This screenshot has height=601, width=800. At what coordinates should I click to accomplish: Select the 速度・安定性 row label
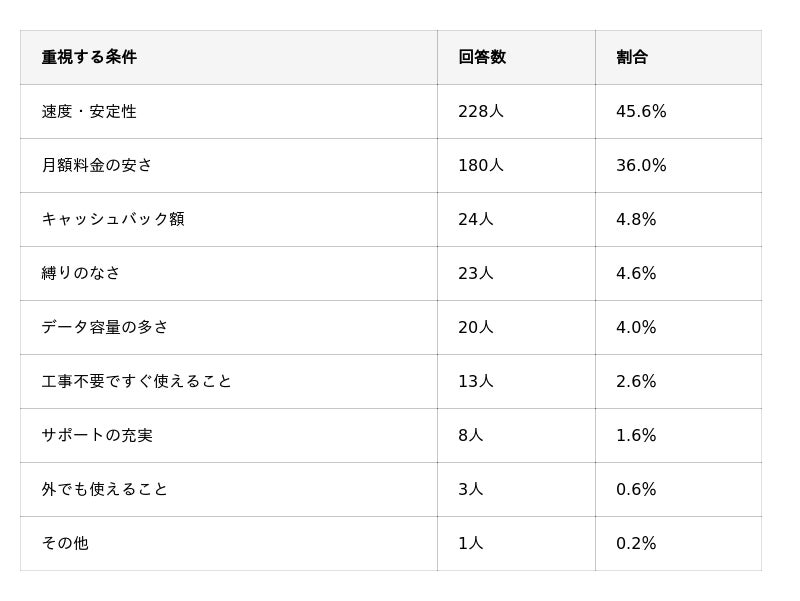(x=89, y=111)
